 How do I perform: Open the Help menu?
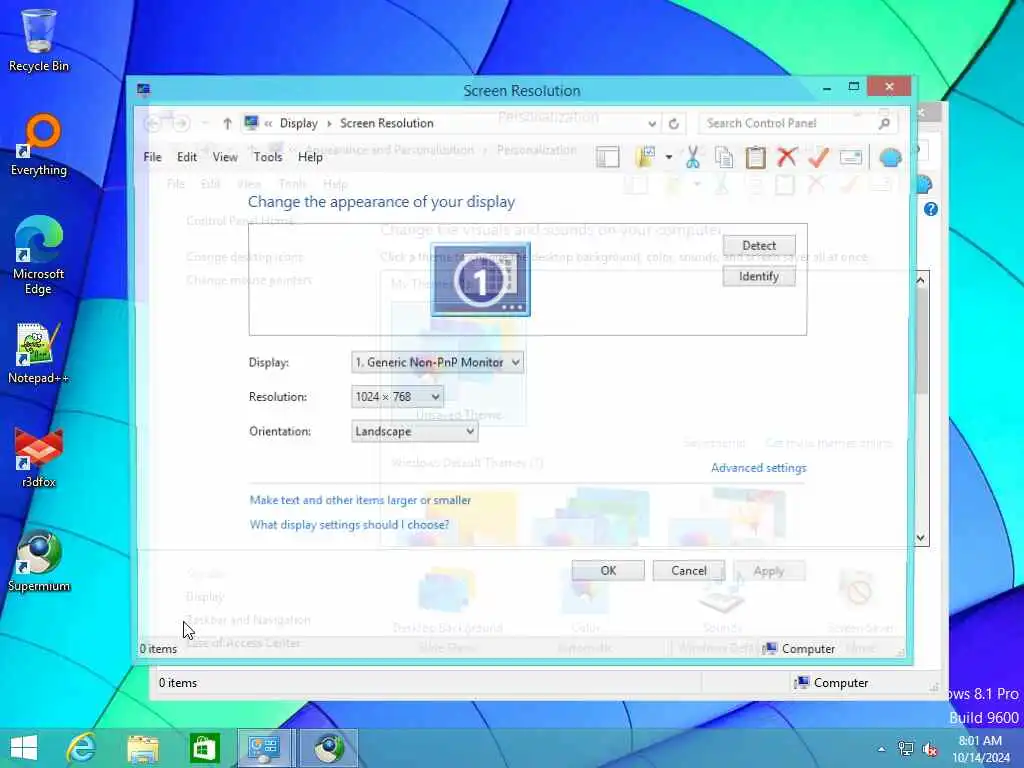(310, 157)
